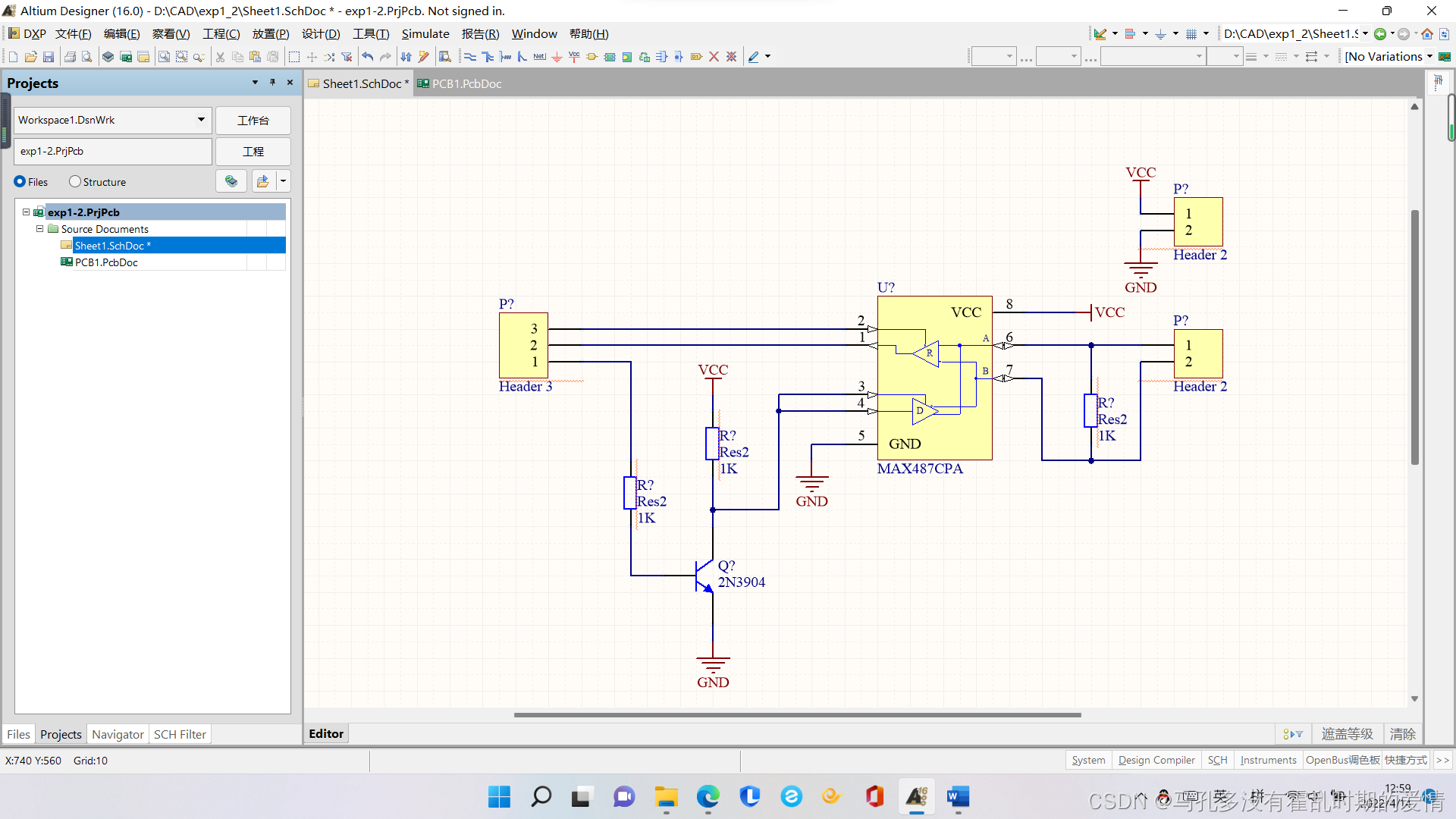1456x819 pixels.
Task: Click the VCC power port icon
Action: (574, 57)
